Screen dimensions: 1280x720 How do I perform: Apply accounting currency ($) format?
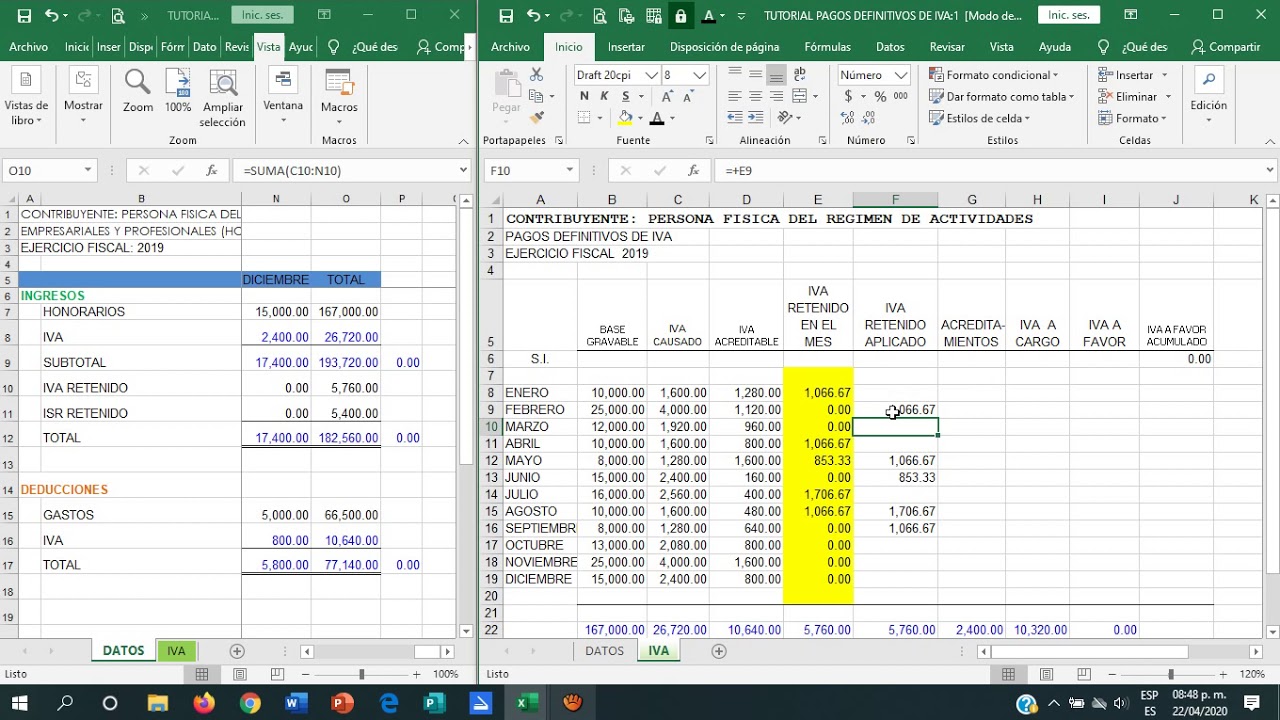849,97
